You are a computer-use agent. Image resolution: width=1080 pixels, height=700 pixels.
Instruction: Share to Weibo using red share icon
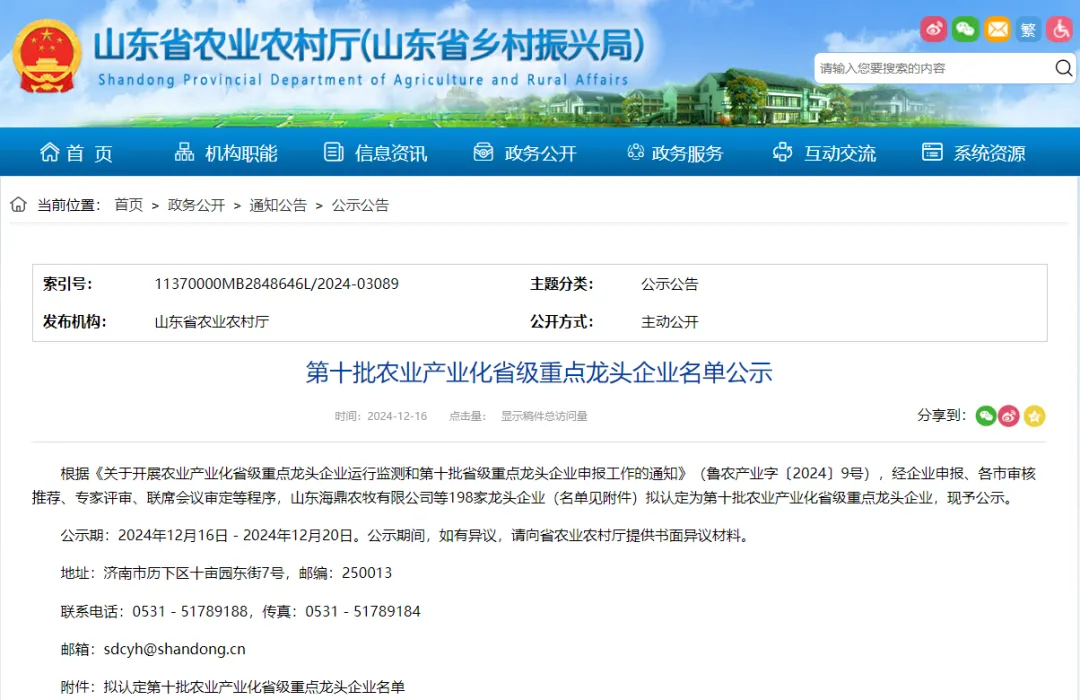tap(1009, 416)
